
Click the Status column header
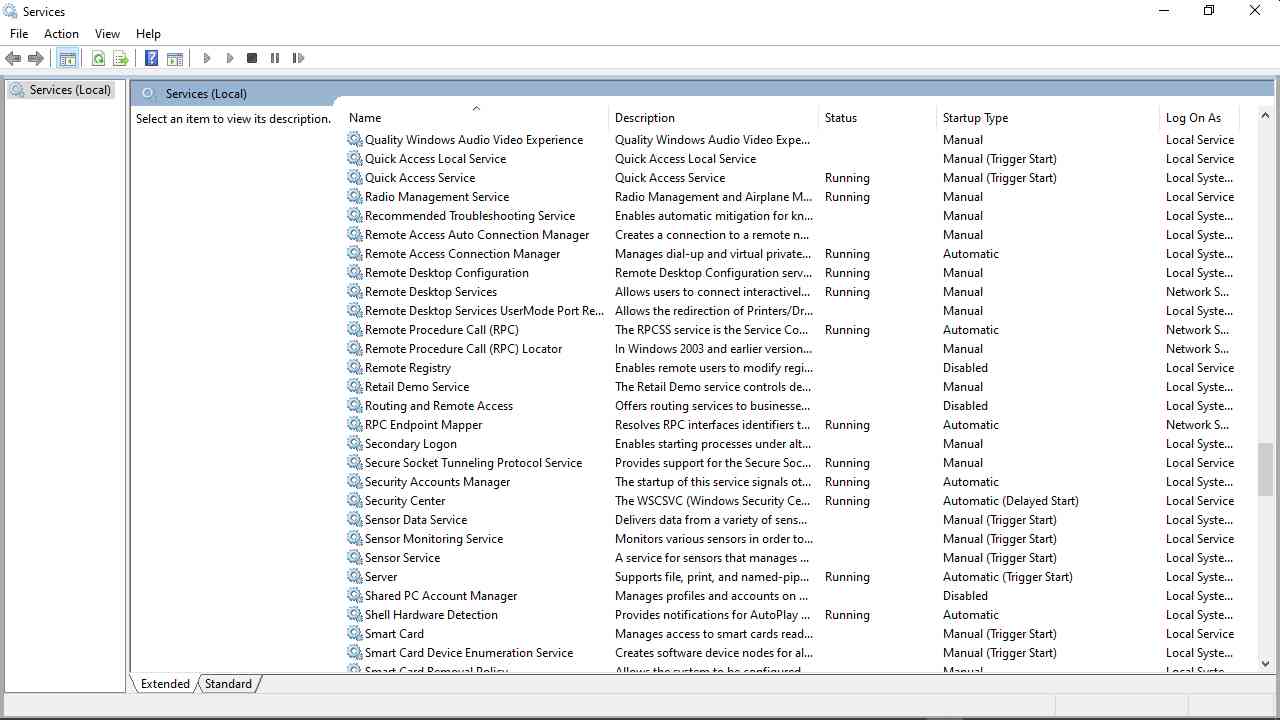coord(841,118)
